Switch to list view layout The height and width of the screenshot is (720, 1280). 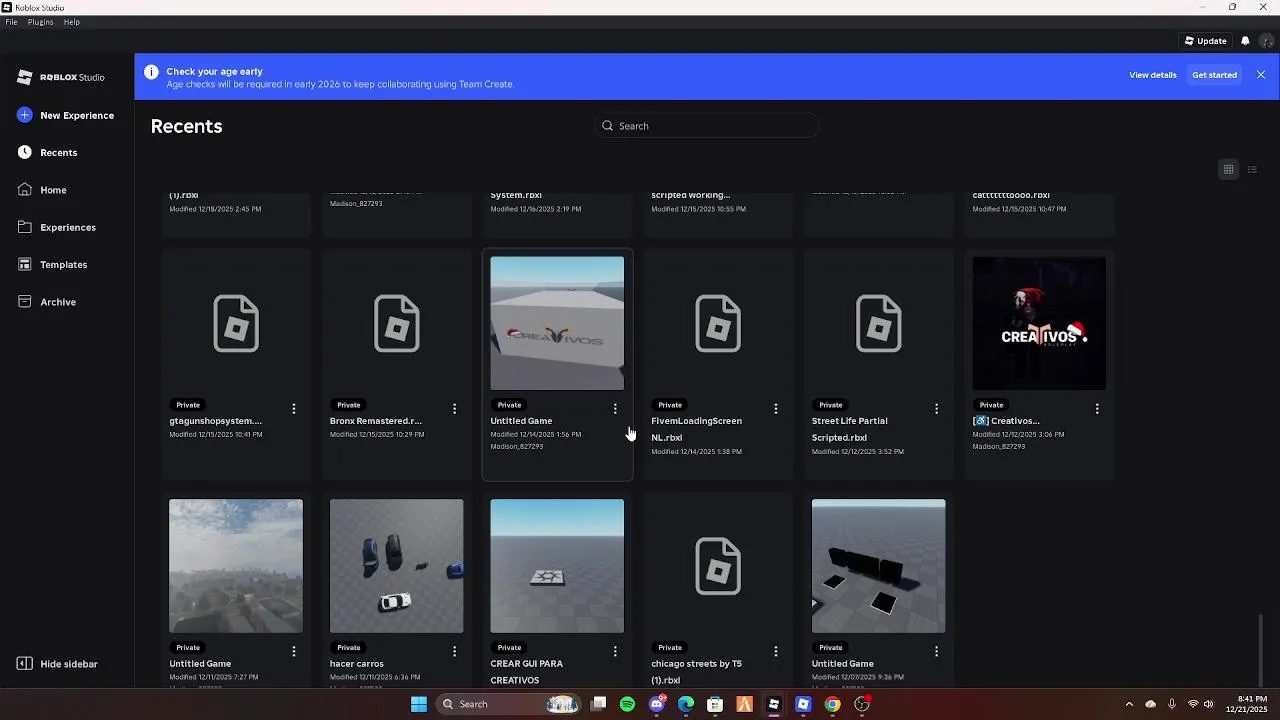[1252, 169]
